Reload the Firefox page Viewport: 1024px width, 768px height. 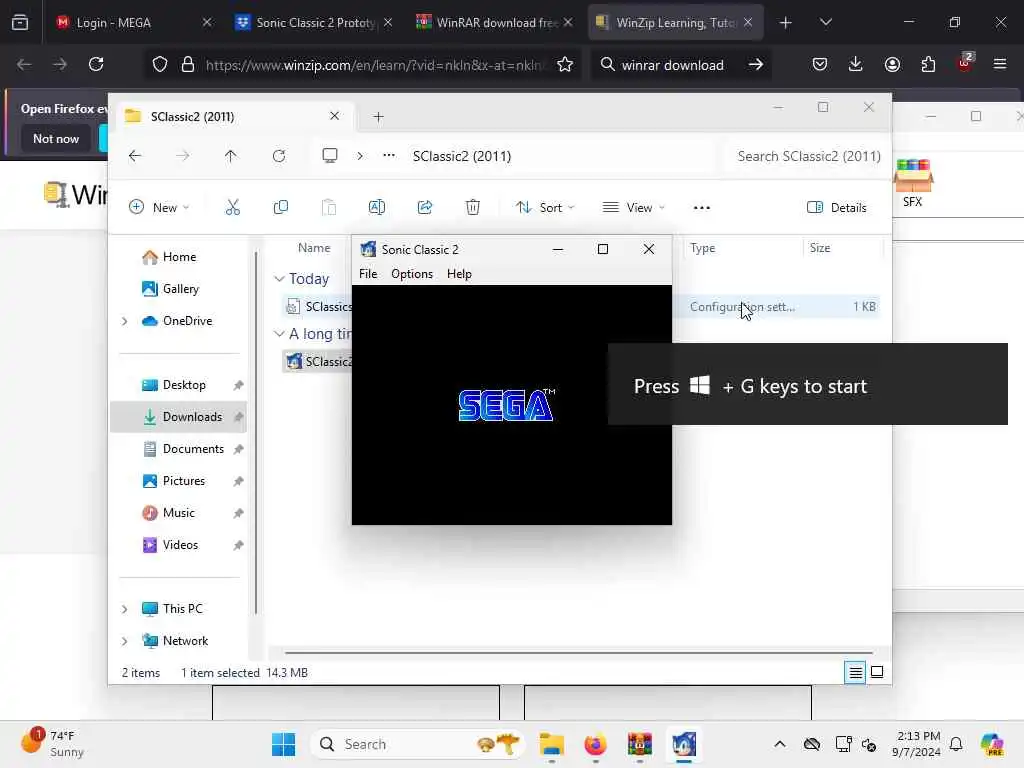[96, 64]
